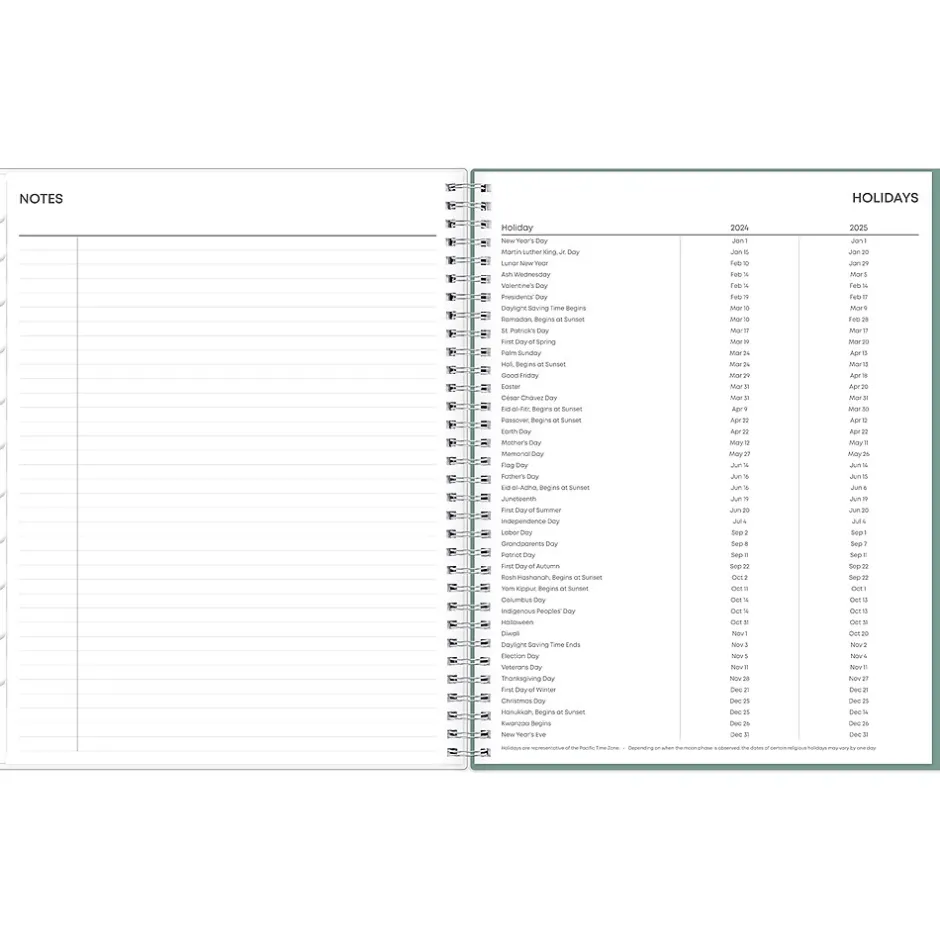Select the 2024 column header
The width and height of the screenshot is (940, 940).
(x=739, y=228)
